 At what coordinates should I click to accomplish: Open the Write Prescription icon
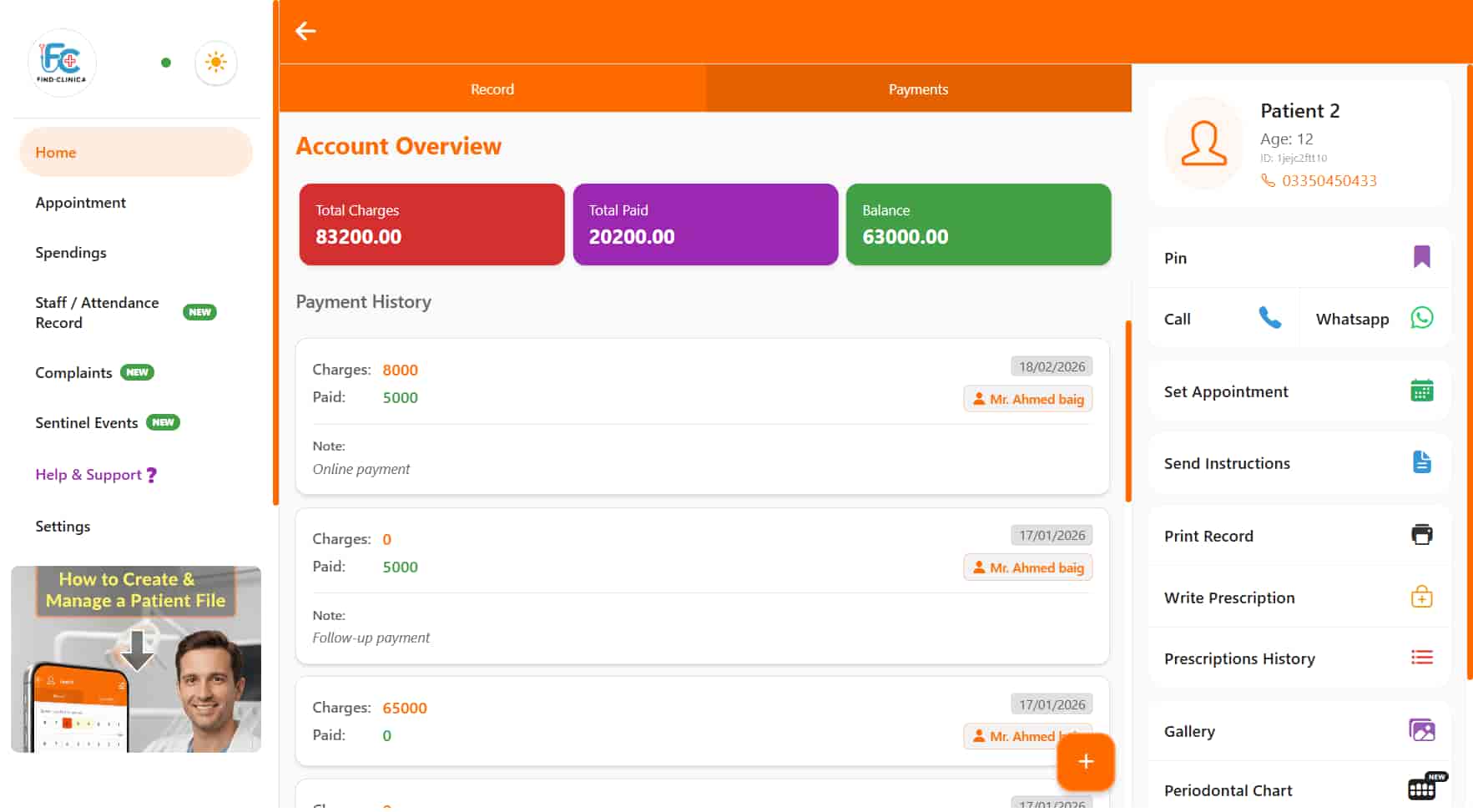[1422, 596]
